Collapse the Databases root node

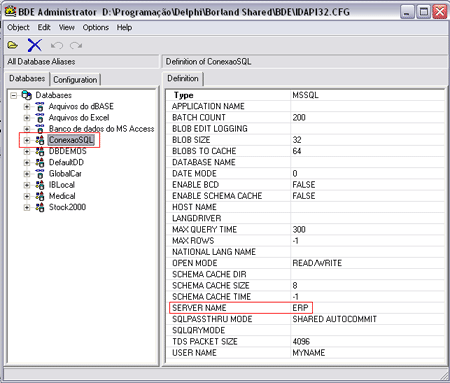pos(13,96)
